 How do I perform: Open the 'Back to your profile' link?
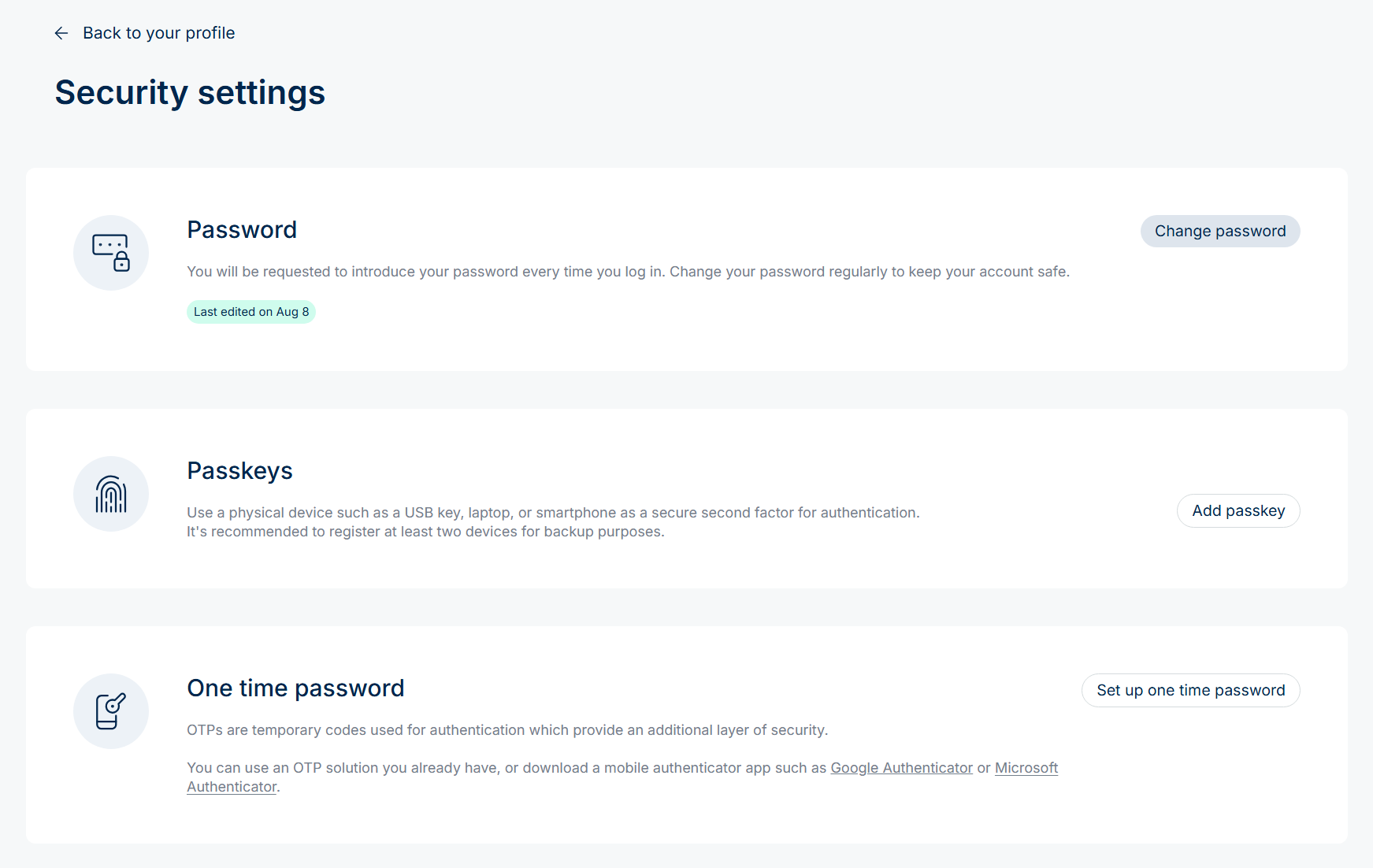(x=158, y=33)
